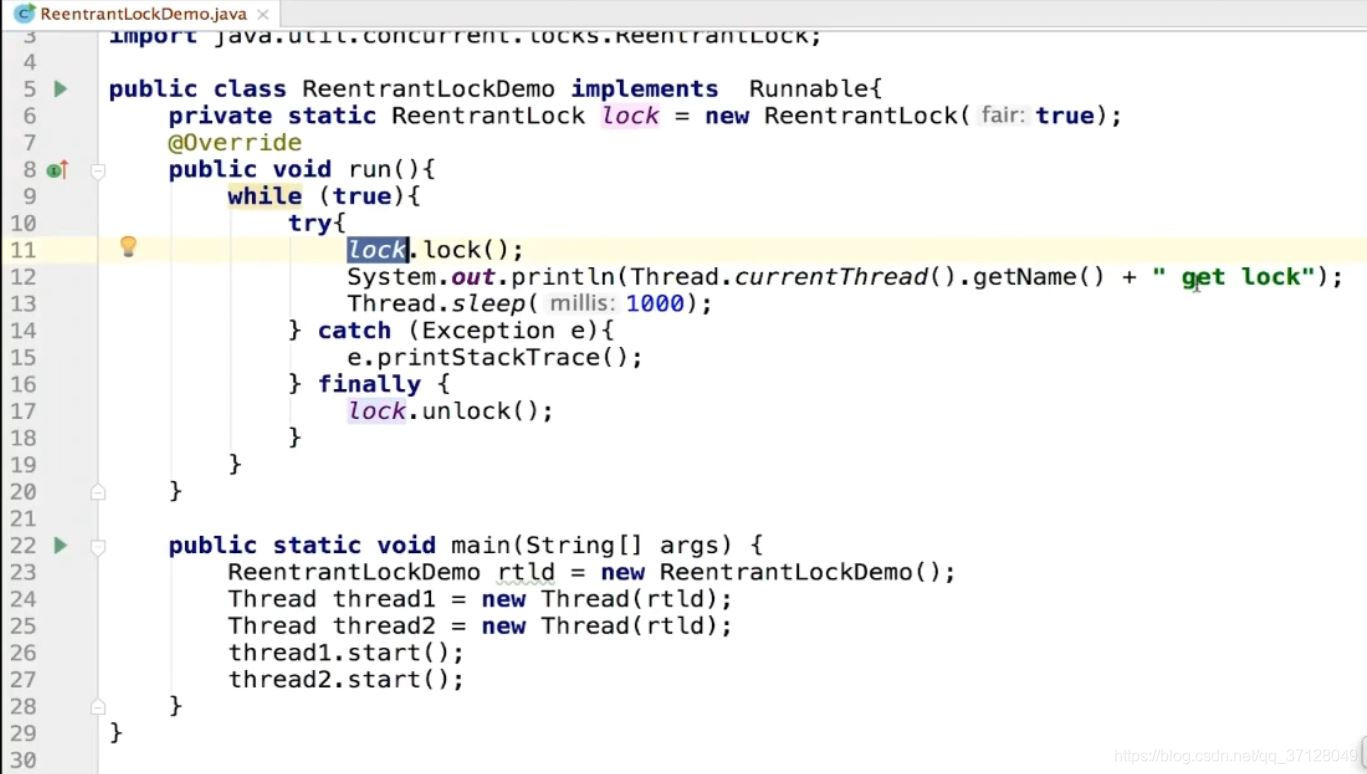
Task: Click the highlighted 'lock' on line 11
Action: click(377, 250)
